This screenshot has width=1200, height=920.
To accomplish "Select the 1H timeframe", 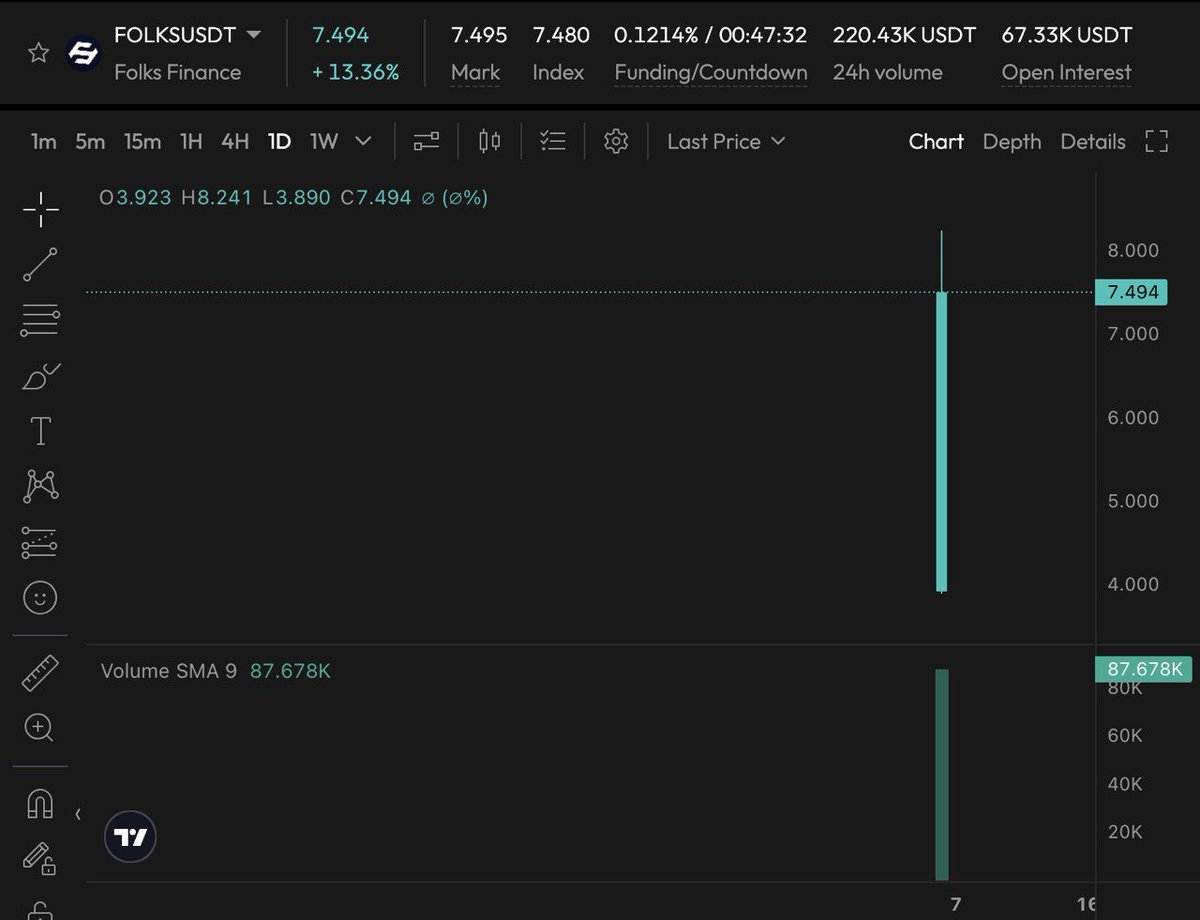I will 191,142.
